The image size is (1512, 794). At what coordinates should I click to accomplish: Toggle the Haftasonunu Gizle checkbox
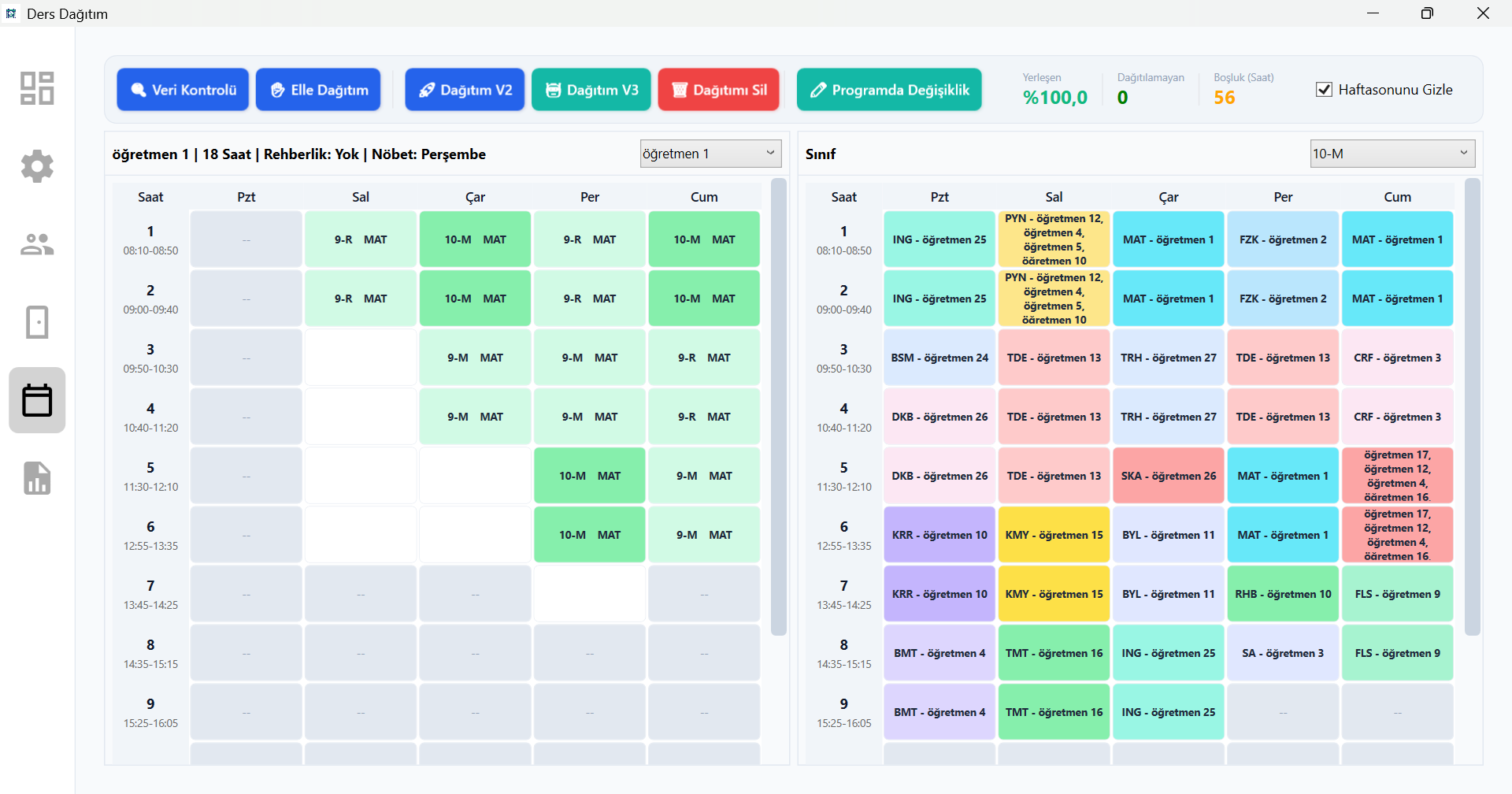1324,90
